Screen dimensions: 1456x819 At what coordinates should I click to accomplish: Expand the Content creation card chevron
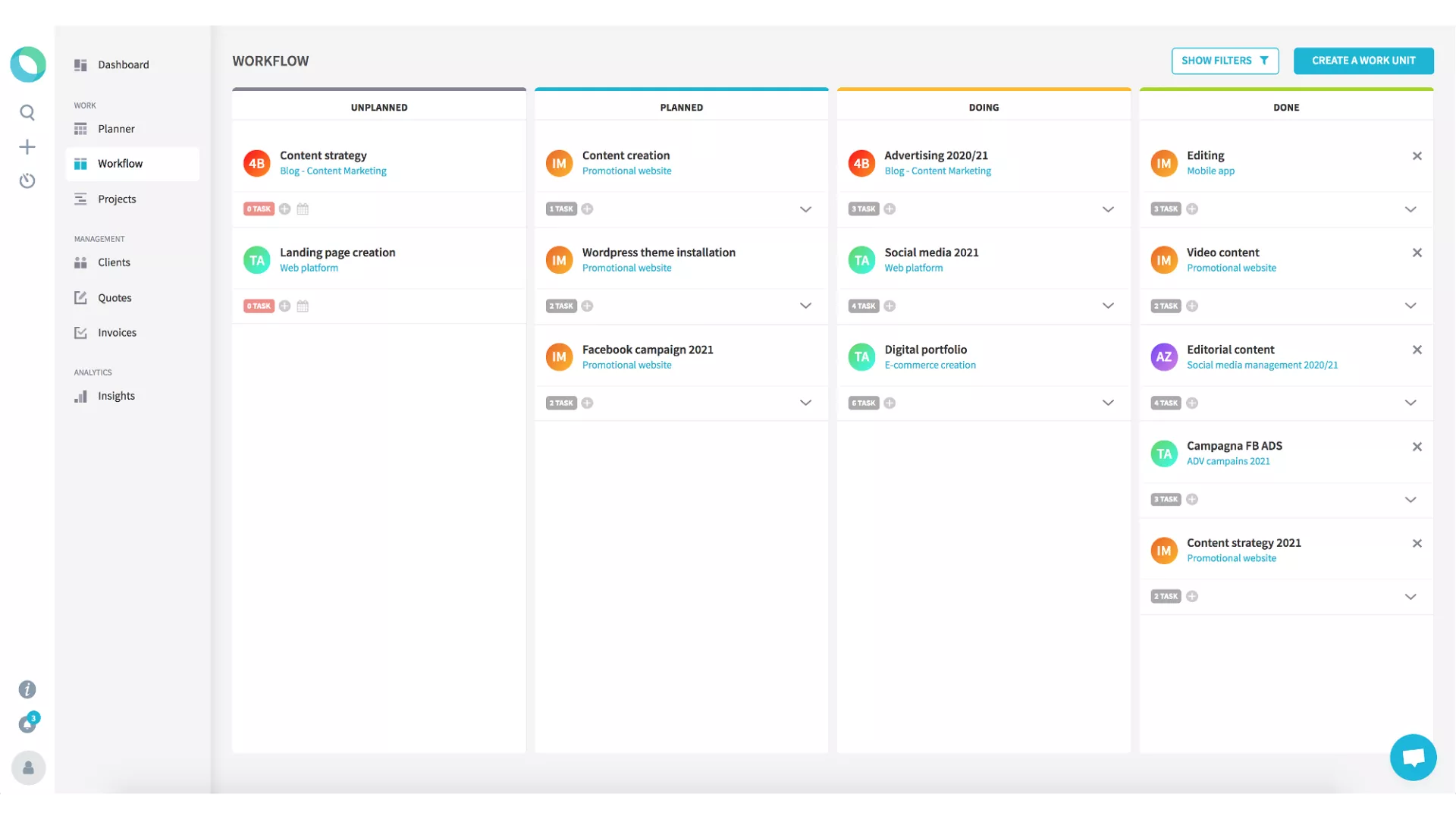click(x=805, y=209)
